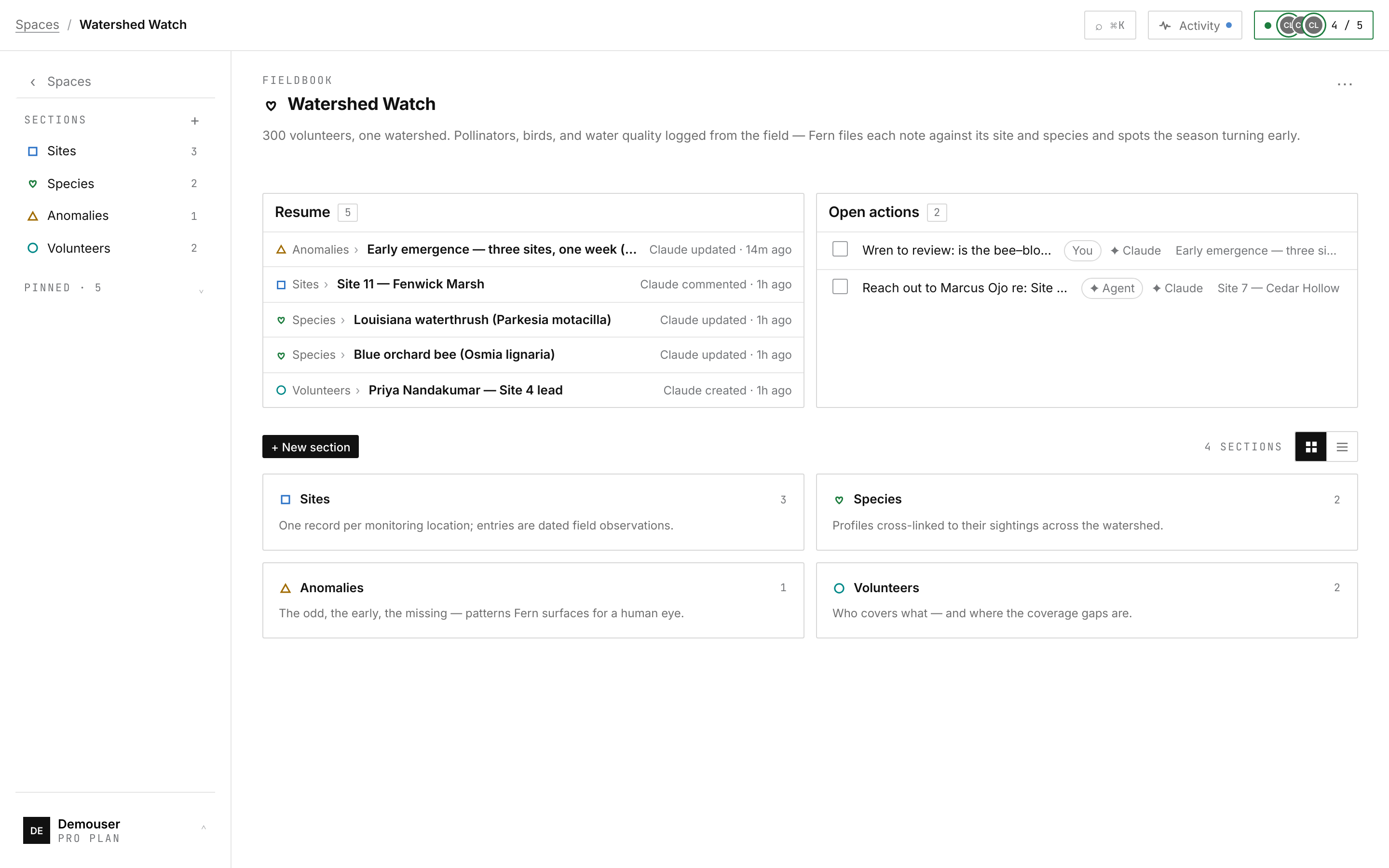Follow the Spaces breadcrumb link
The width and height of the screenshot is (1389, 868).
(x=37, y=25)
